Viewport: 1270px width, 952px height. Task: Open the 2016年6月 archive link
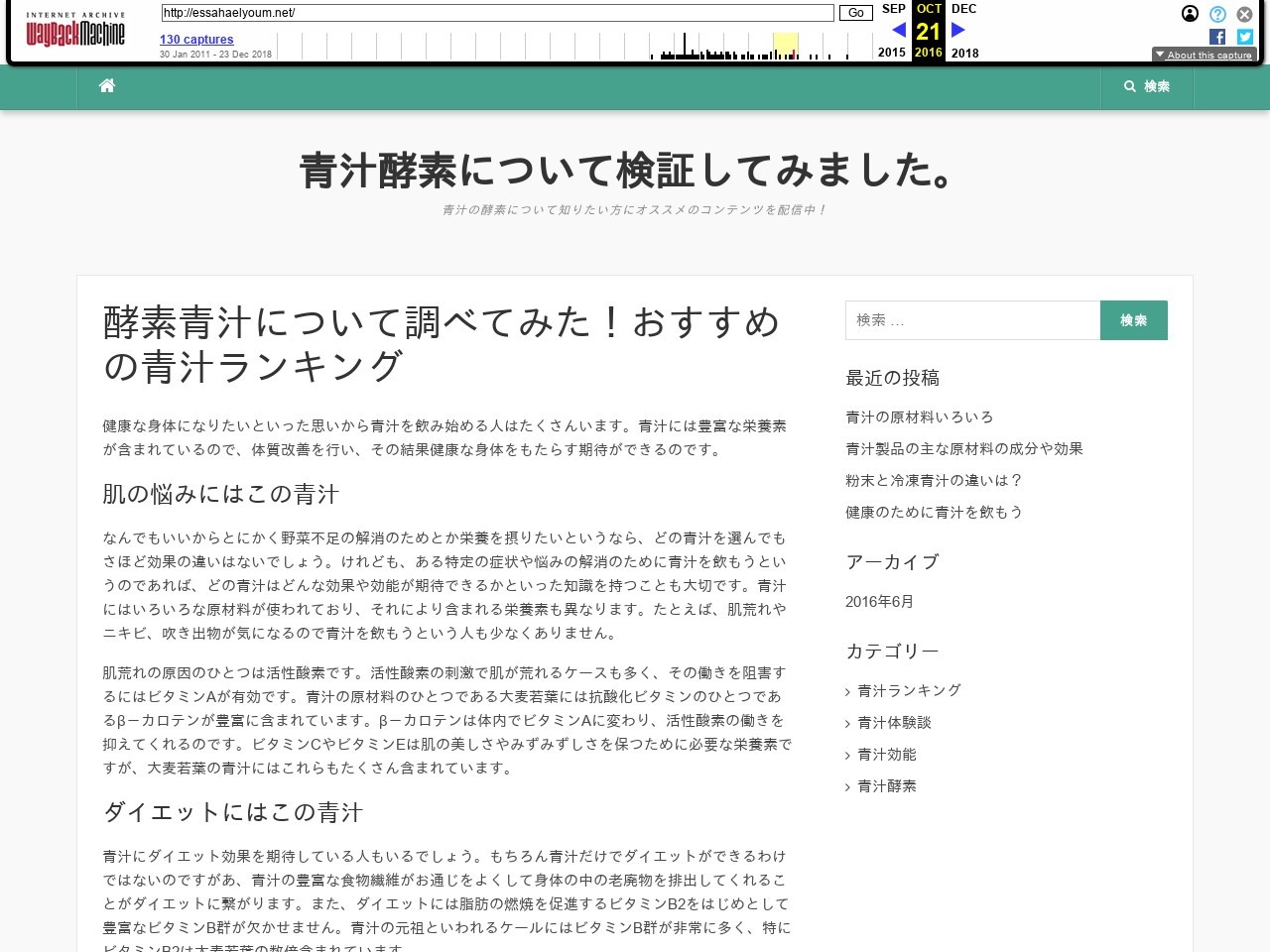pos(879,602)
